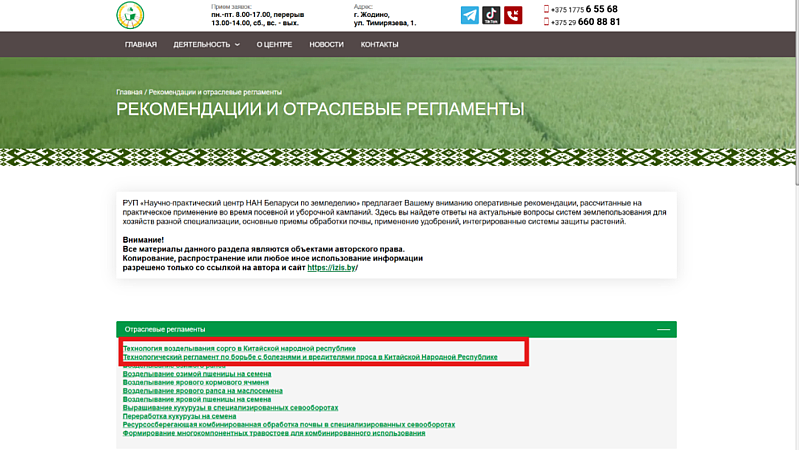The height and width of the screenshot is (450, 799).
Task: Open the КОНТАКТЫ menu item
Action: click(379, 45)
